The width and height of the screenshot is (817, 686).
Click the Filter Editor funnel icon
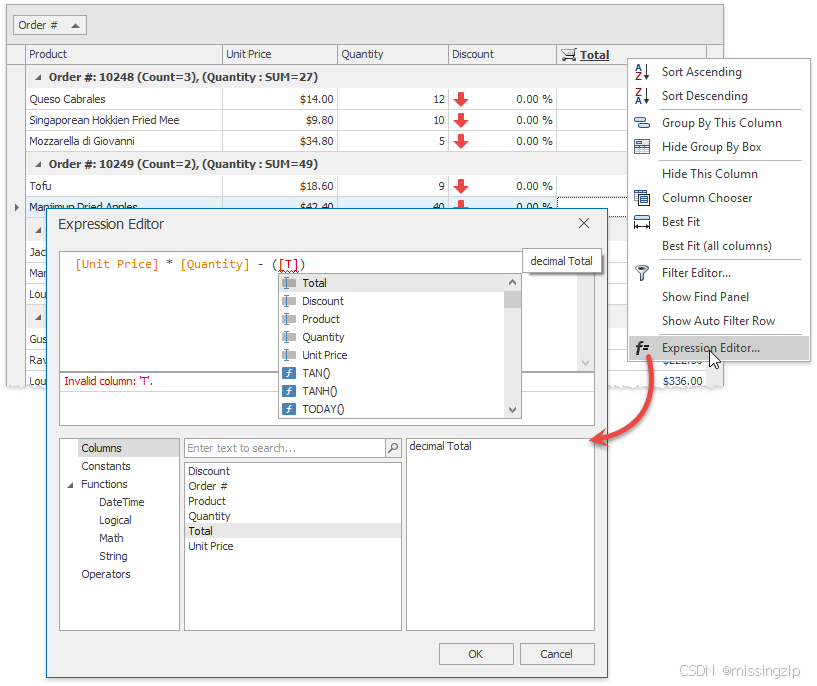coord(642,273)
